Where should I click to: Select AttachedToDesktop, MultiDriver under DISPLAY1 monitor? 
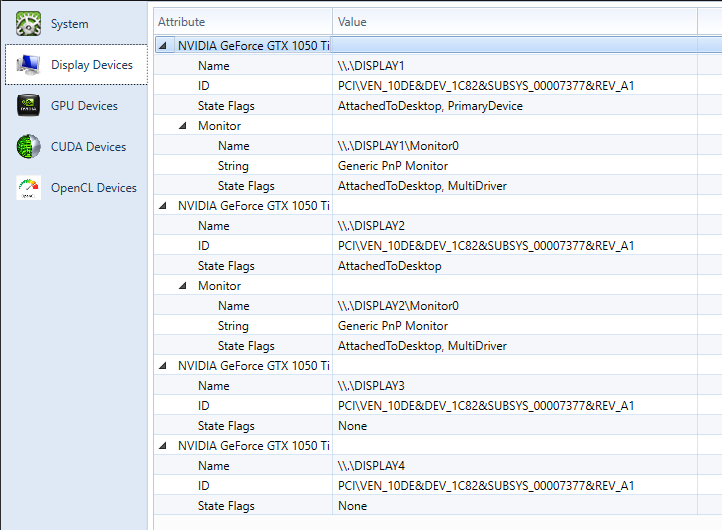[x=422, y=186]
